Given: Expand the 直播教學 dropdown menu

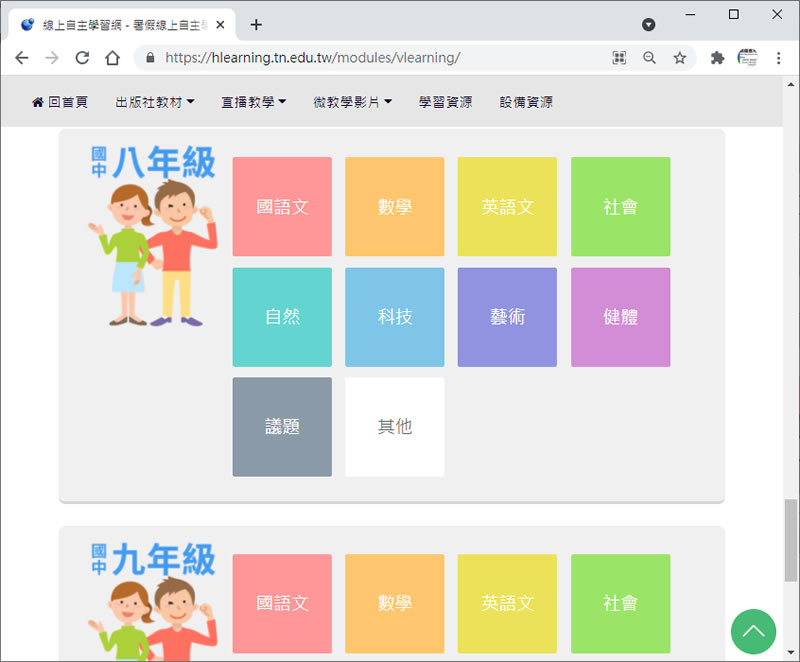Looking at the screenshot, I should pos(254,102).
